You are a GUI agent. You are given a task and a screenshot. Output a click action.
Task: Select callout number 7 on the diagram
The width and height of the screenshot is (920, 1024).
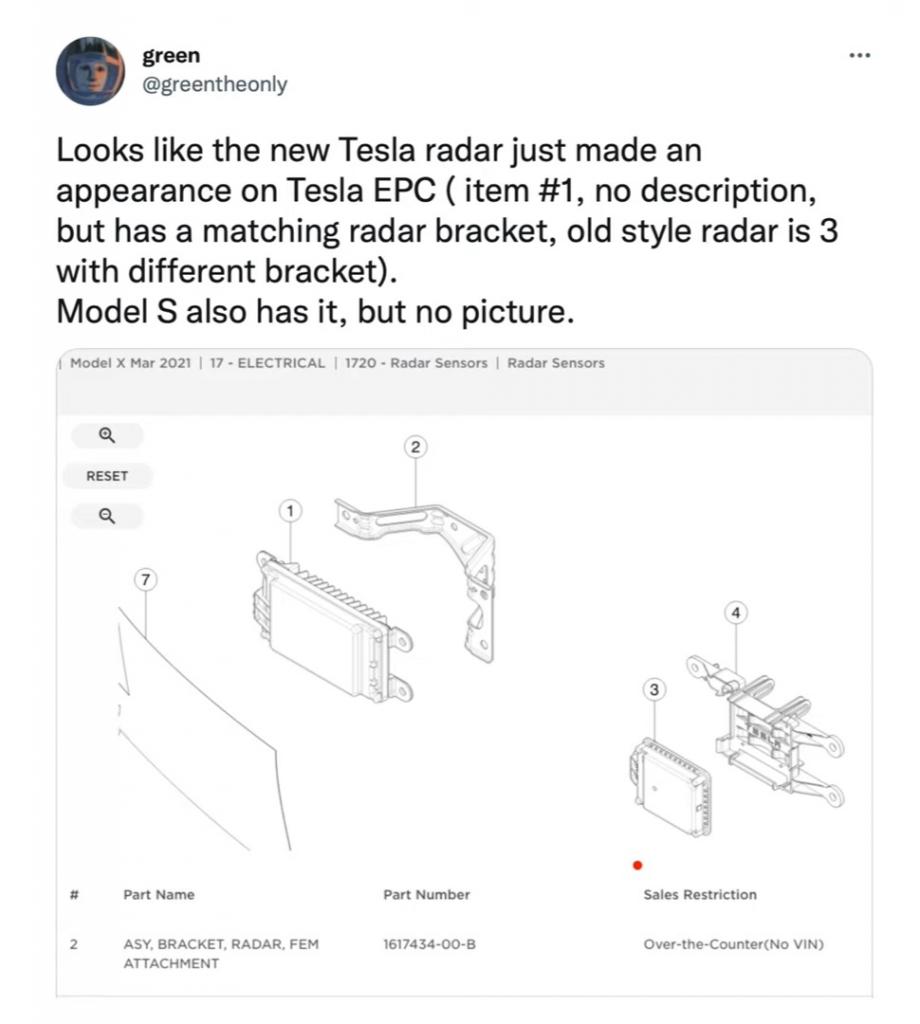(x=146, y=579)
